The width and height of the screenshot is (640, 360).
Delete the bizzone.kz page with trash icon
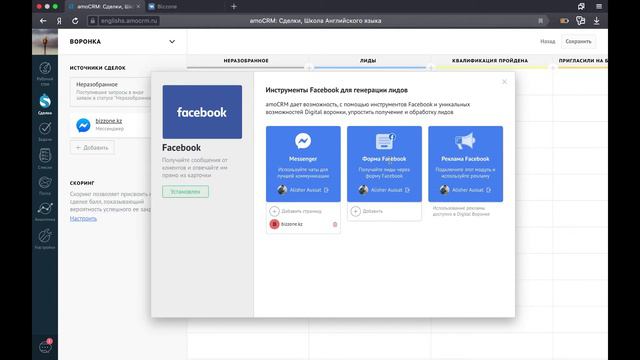click(x=335, y=224)
